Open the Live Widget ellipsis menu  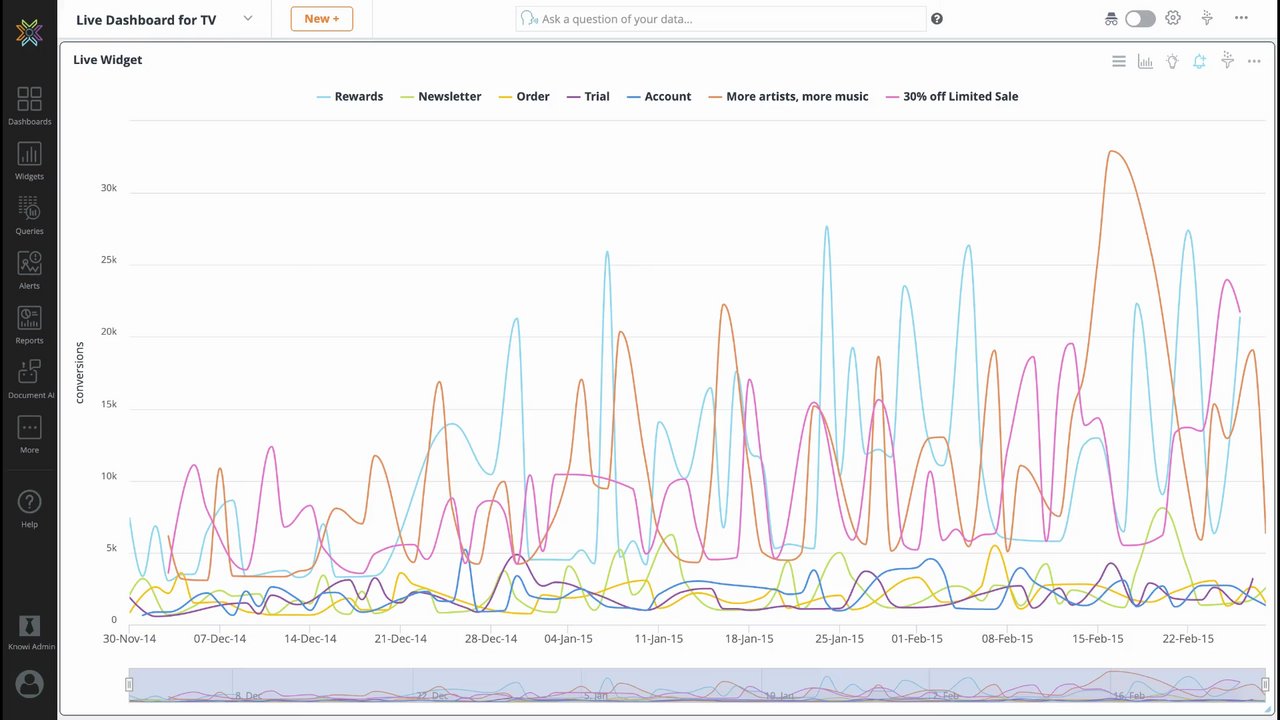(x=1254, y=61)
